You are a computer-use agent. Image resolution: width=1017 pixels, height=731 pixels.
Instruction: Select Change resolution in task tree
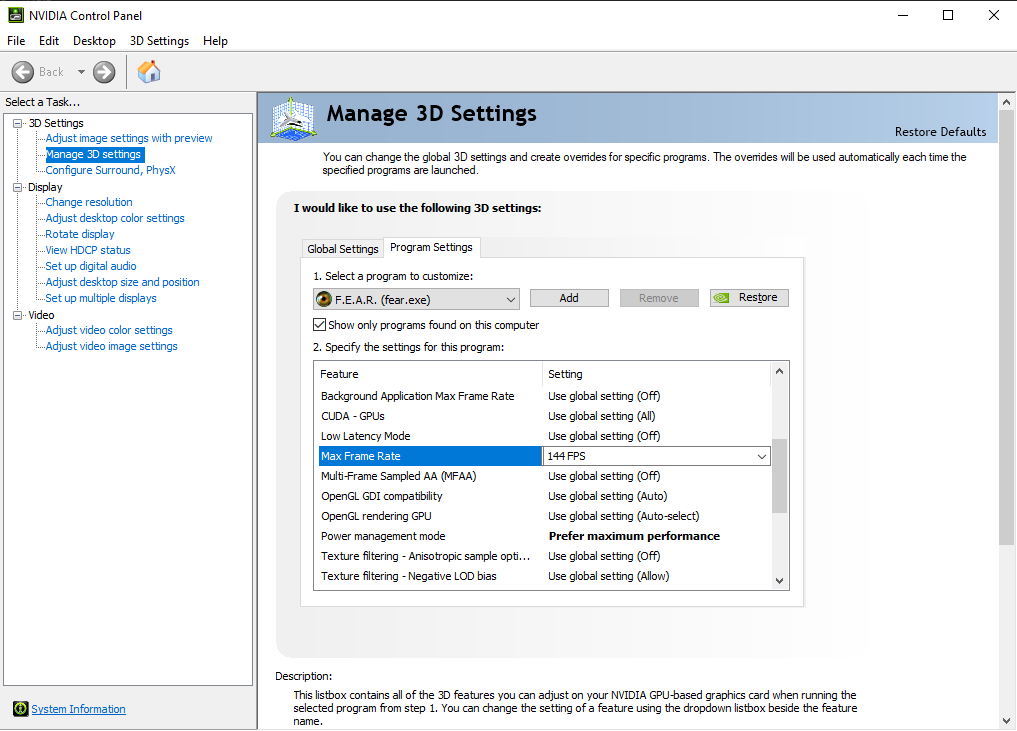tap(89, 202)
